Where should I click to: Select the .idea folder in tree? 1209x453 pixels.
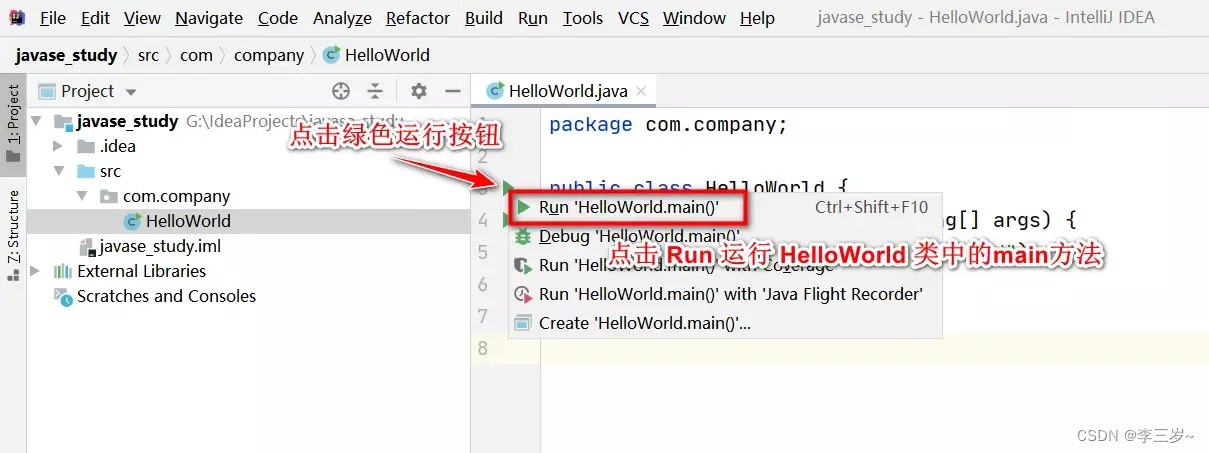117,146
